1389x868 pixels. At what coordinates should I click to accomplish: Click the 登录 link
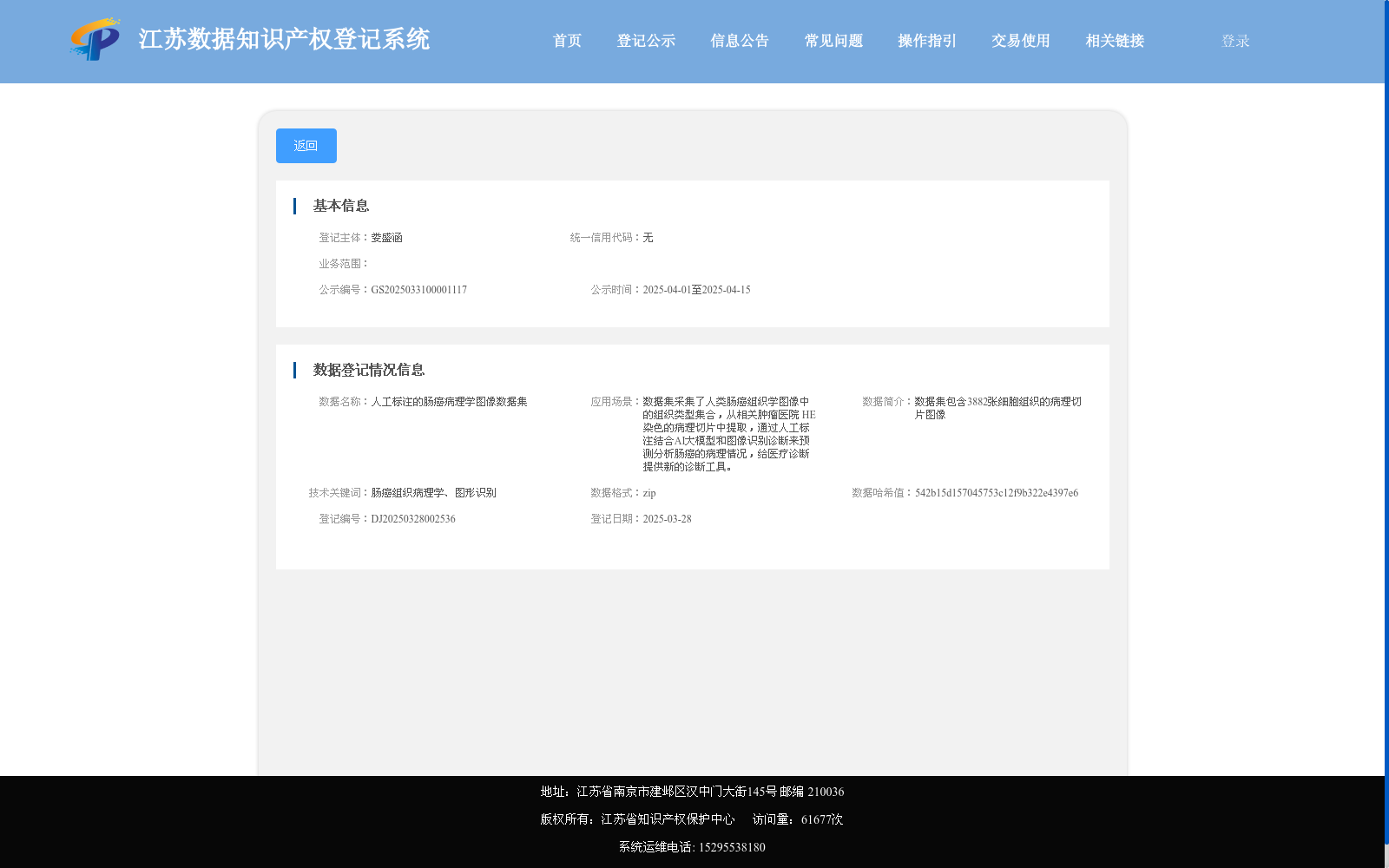1235,41
